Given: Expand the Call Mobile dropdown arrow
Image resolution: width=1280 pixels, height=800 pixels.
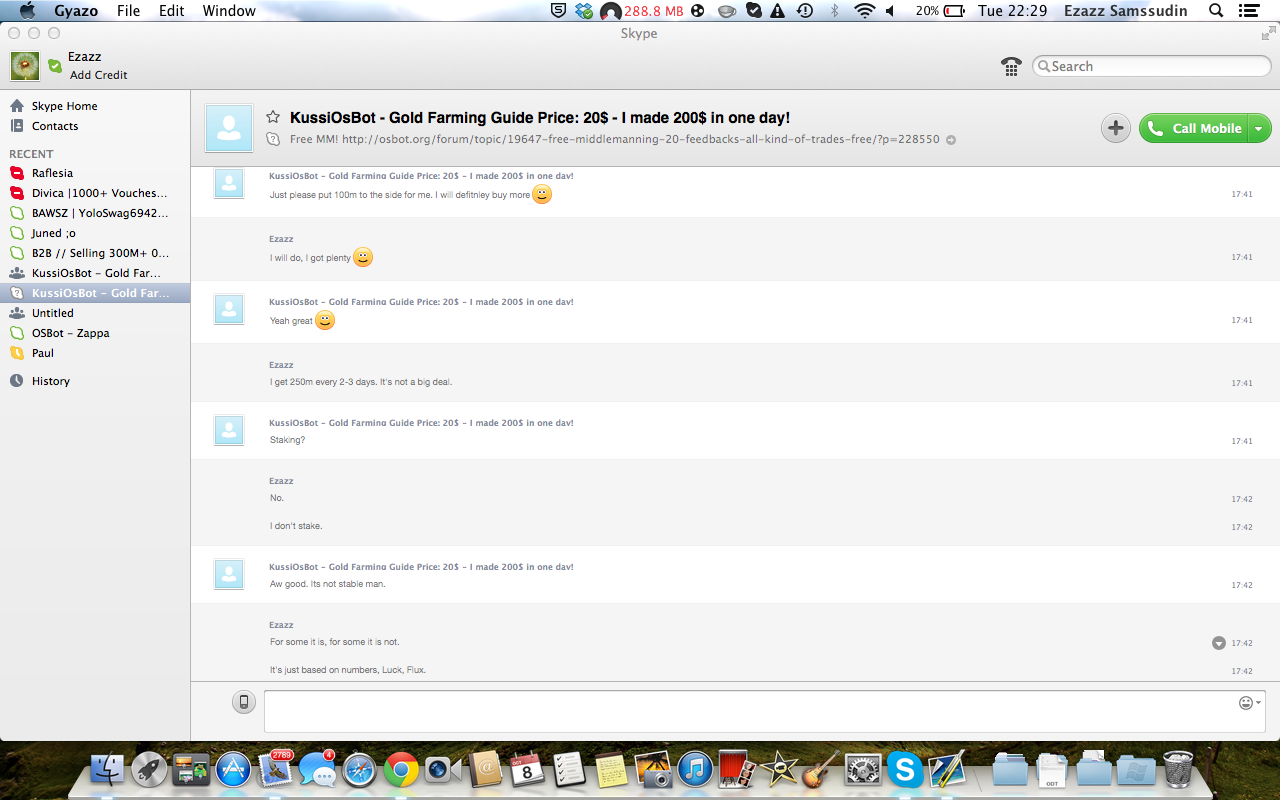Looking at the screenshot, I should (x=1260, y=128).
